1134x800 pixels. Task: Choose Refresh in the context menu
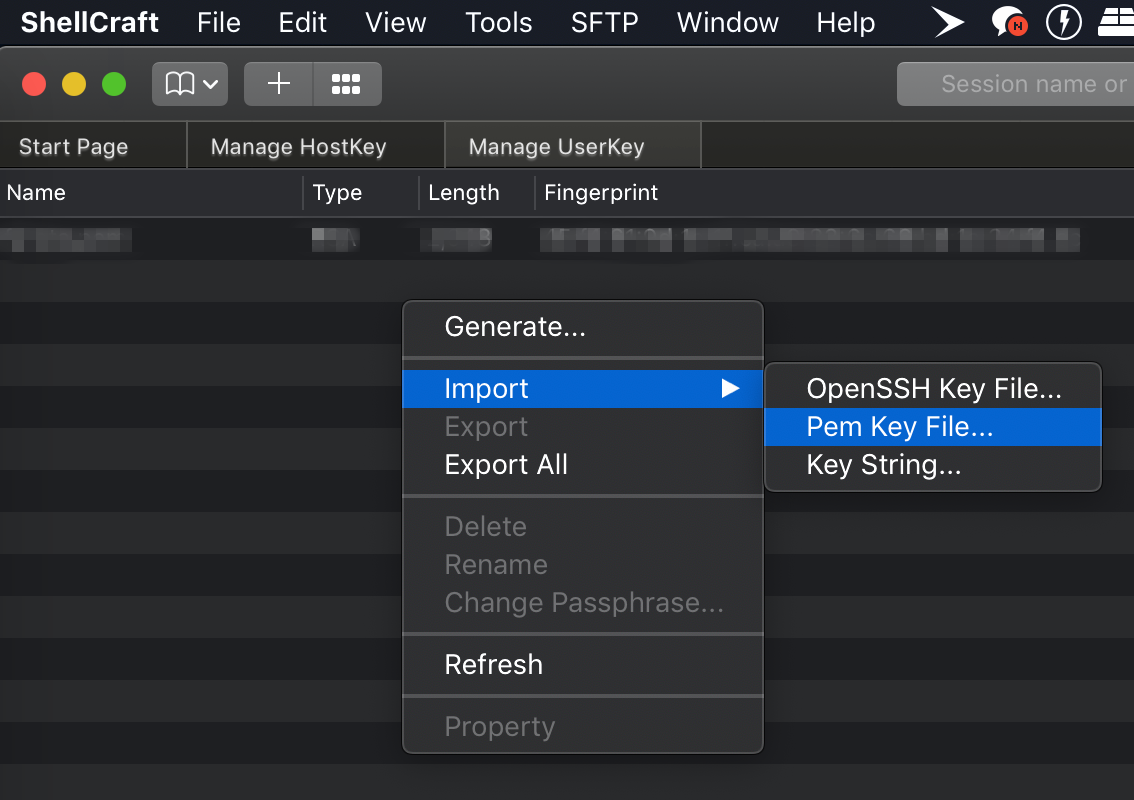click(583, 664)
